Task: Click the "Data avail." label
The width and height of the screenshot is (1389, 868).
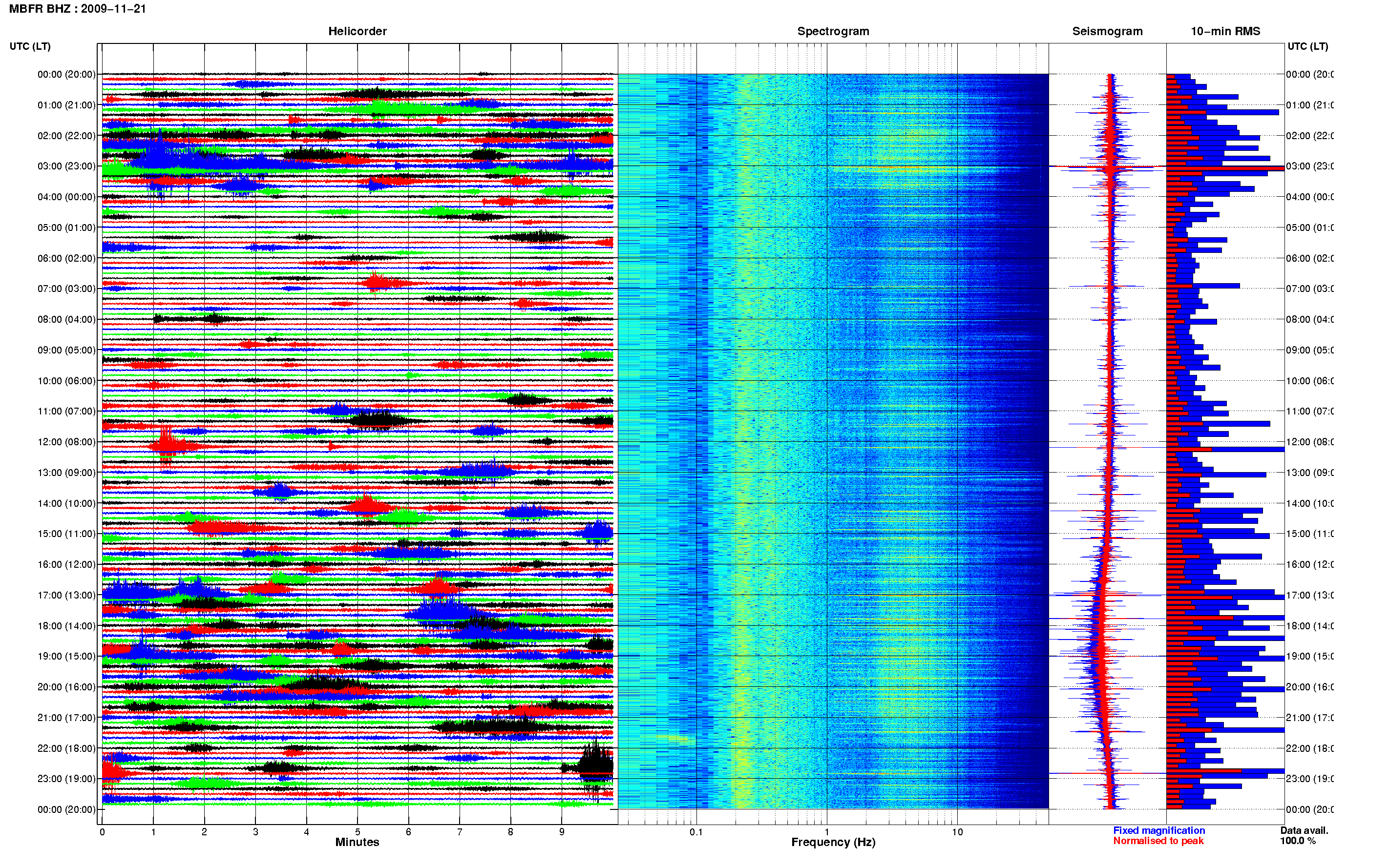Action: 1304,831
